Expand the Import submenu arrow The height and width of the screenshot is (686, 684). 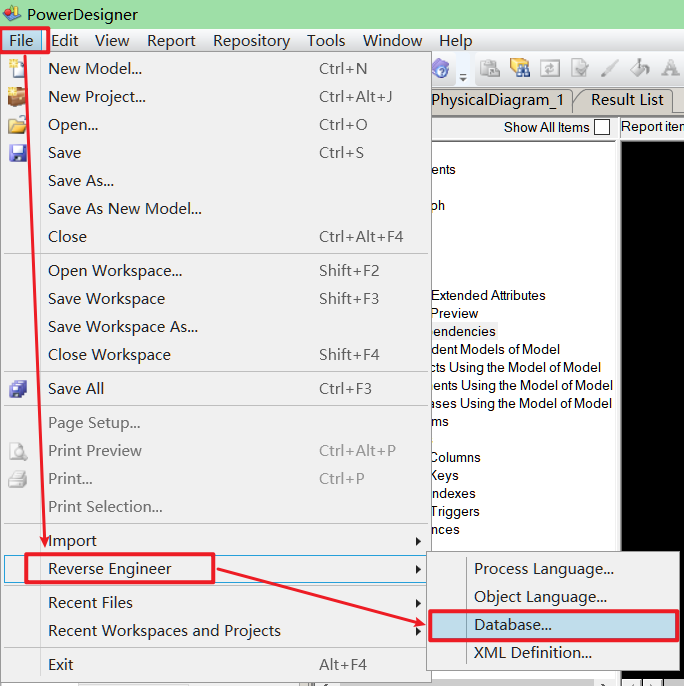click(x=418, y=541)
